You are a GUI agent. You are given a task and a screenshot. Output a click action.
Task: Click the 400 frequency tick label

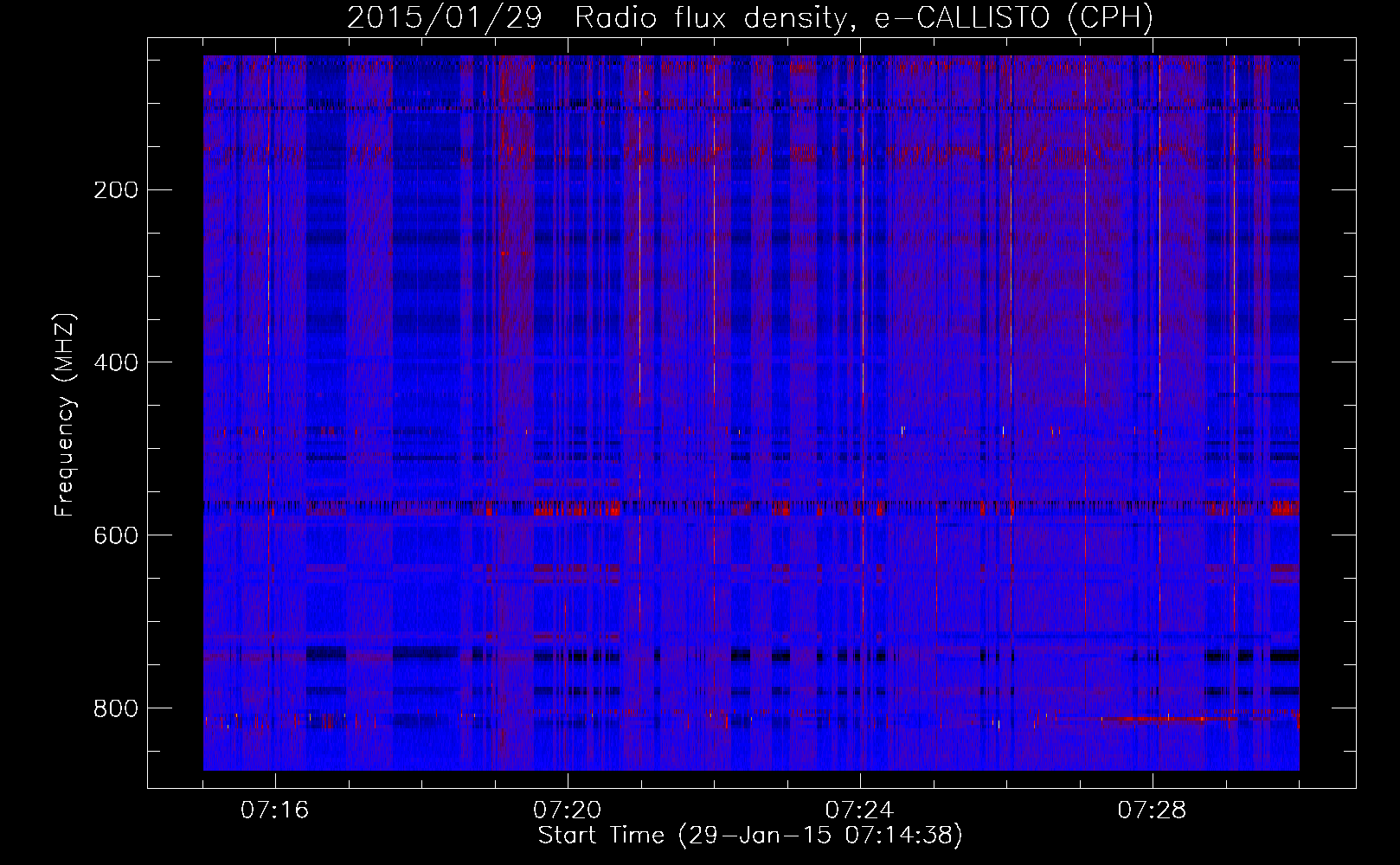116,362
